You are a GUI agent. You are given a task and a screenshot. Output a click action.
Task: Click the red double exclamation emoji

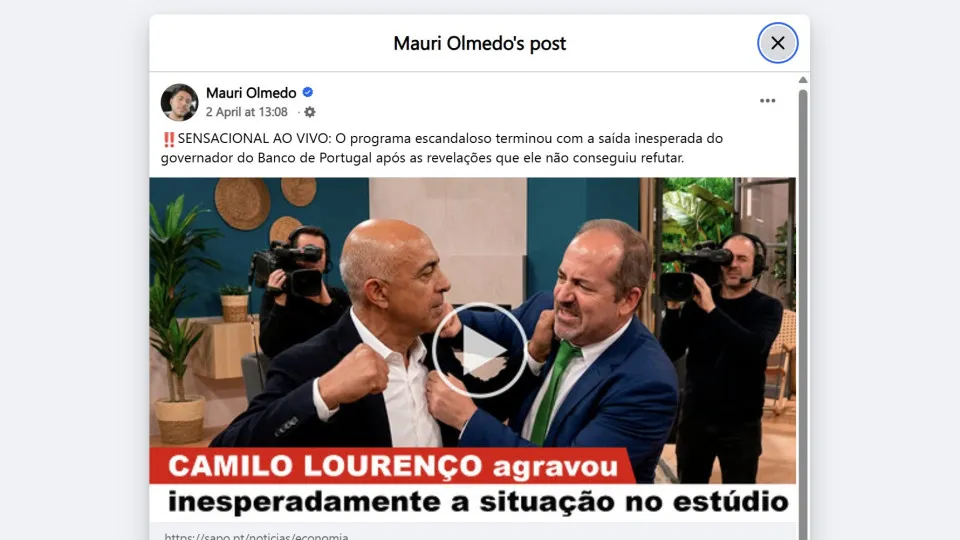[x=169, y=140]
